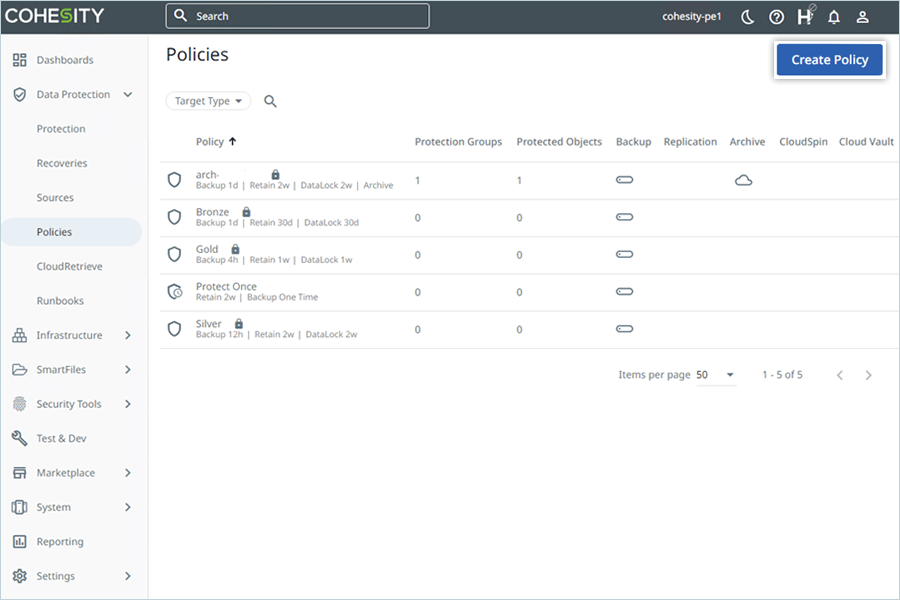
Task: Click the backup icon in Silver row
Action: 624,329
